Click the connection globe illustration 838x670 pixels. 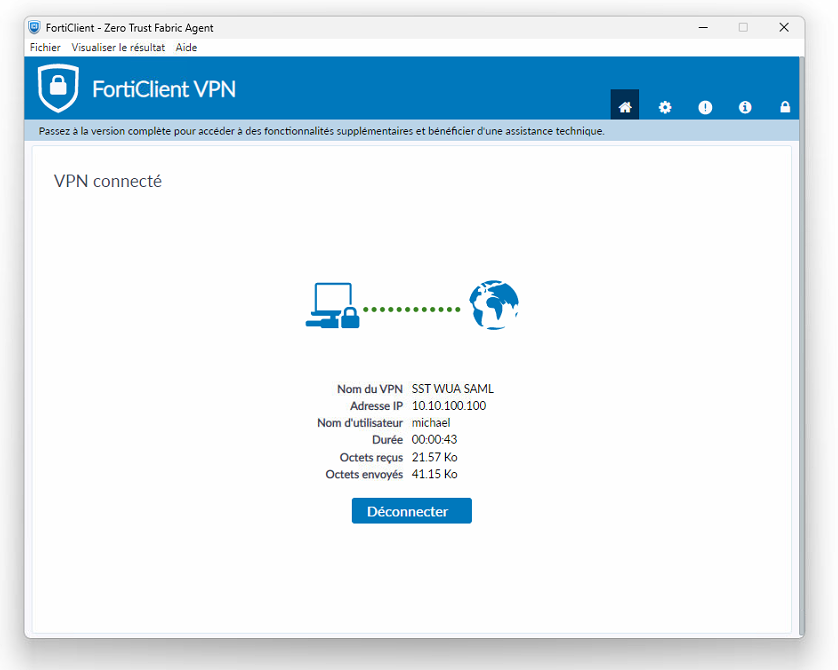pyautogui.click(x=493, y=304)
